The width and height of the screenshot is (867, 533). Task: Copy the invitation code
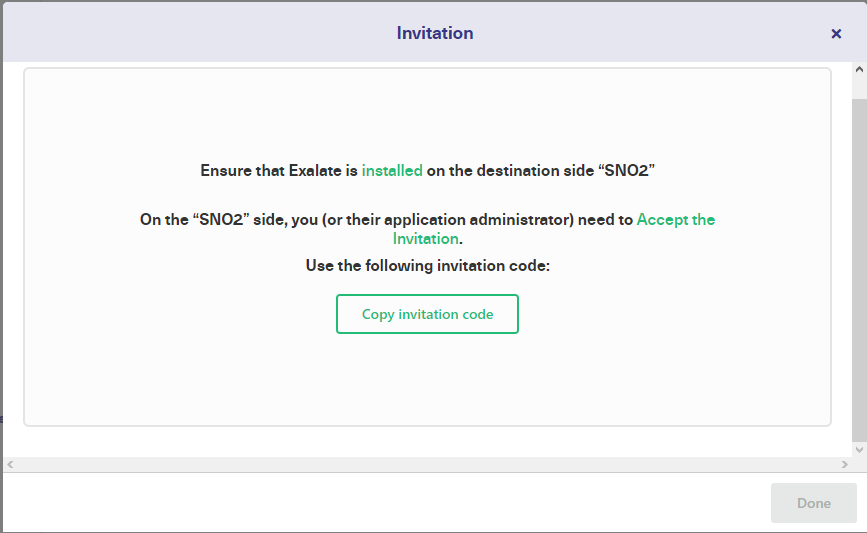(x=427, y=314)
